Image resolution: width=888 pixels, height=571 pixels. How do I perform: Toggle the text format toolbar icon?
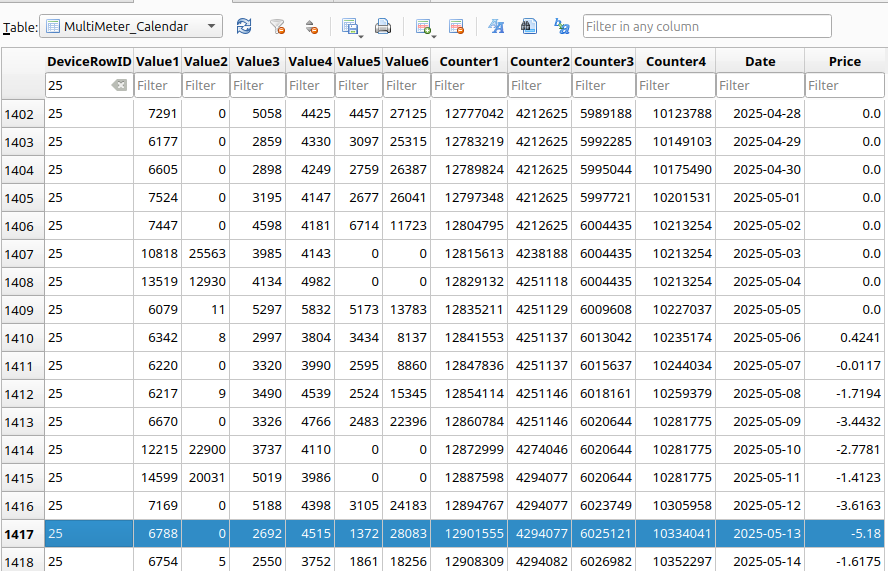[496, 26]
